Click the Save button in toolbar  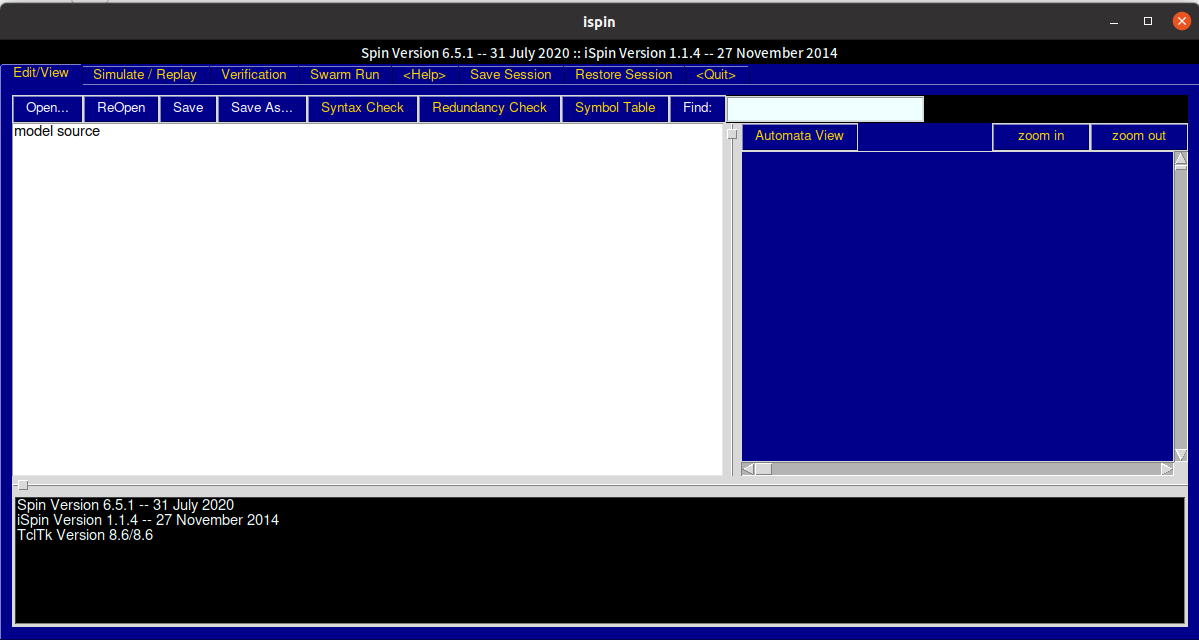pos(188,109)
